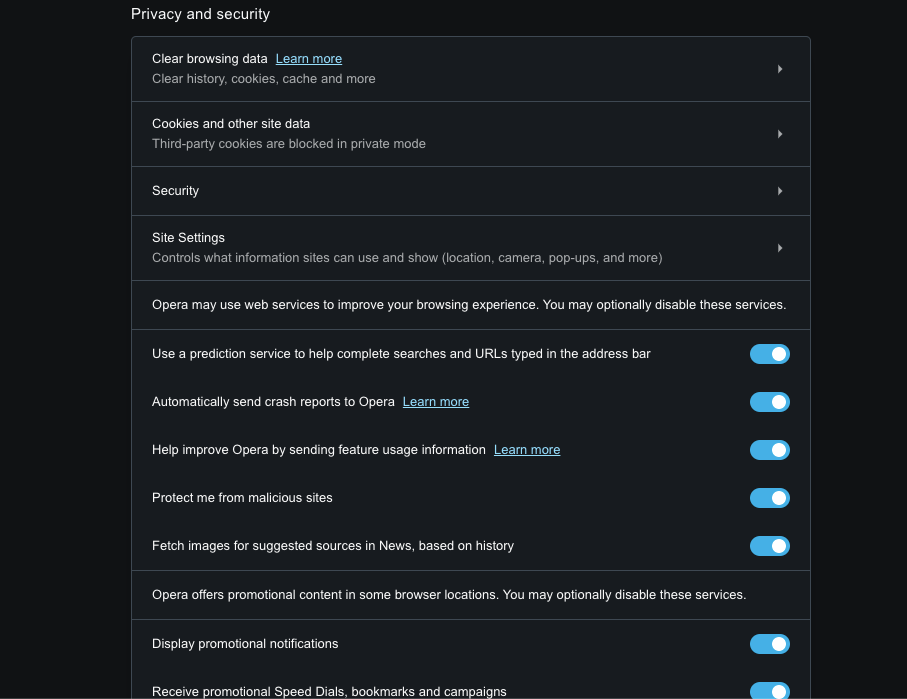Screen dimensions: 907x699
Task: Expand the Site Settings arrow
Action: [780, 248]
